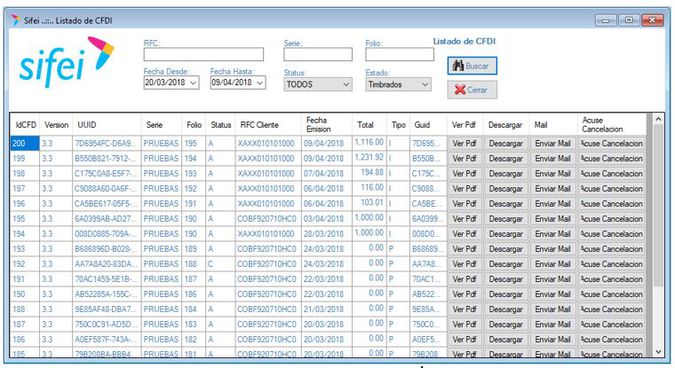This screenshot has width=675, height=368.
Task: Click Descargar for IdCFD 196
Action: pyautogui.click(x=506, y=204)
